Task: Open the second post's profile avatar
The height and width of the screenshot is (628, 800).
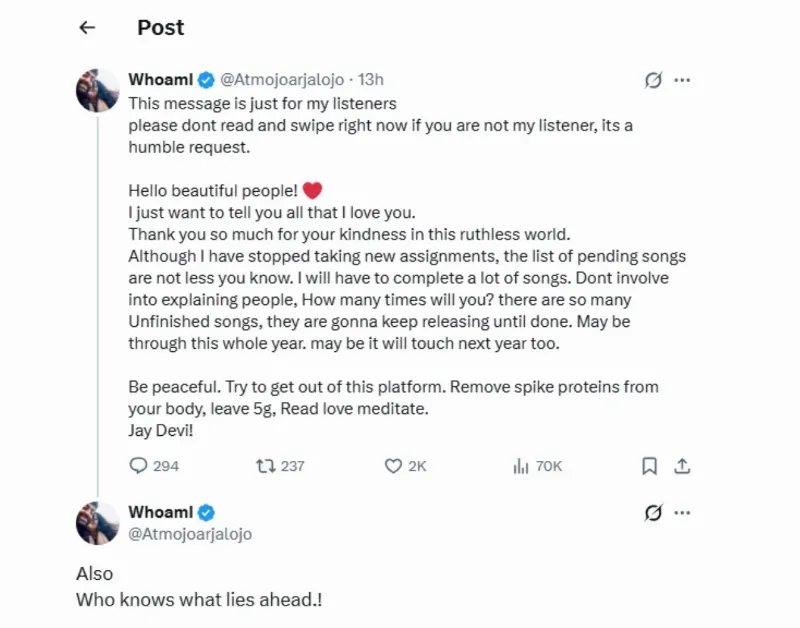Action: [x=98, y=523]
